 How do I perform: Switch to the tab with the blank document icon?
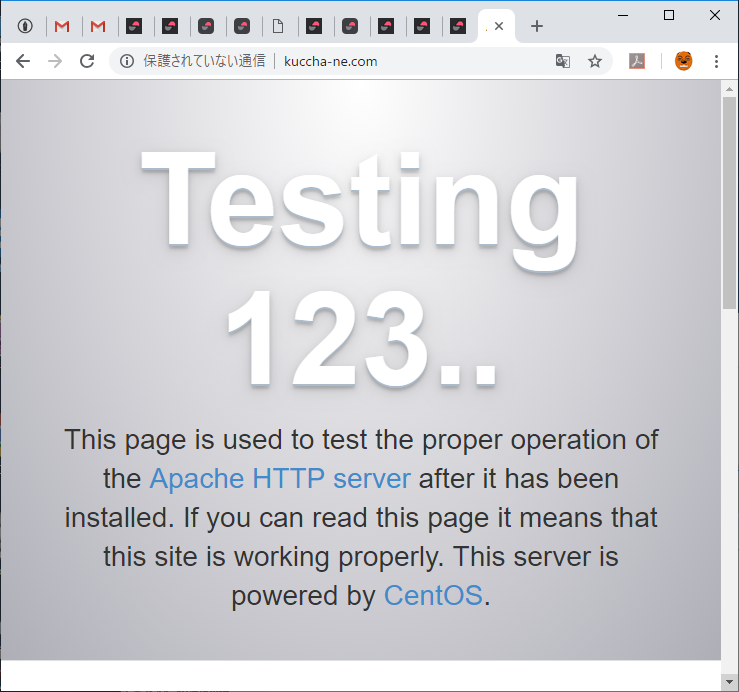point(278,26)
